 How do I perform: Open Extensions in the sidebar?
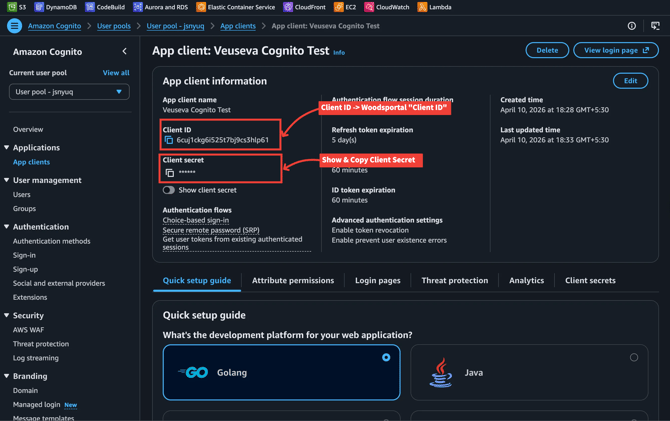[30, 297]
